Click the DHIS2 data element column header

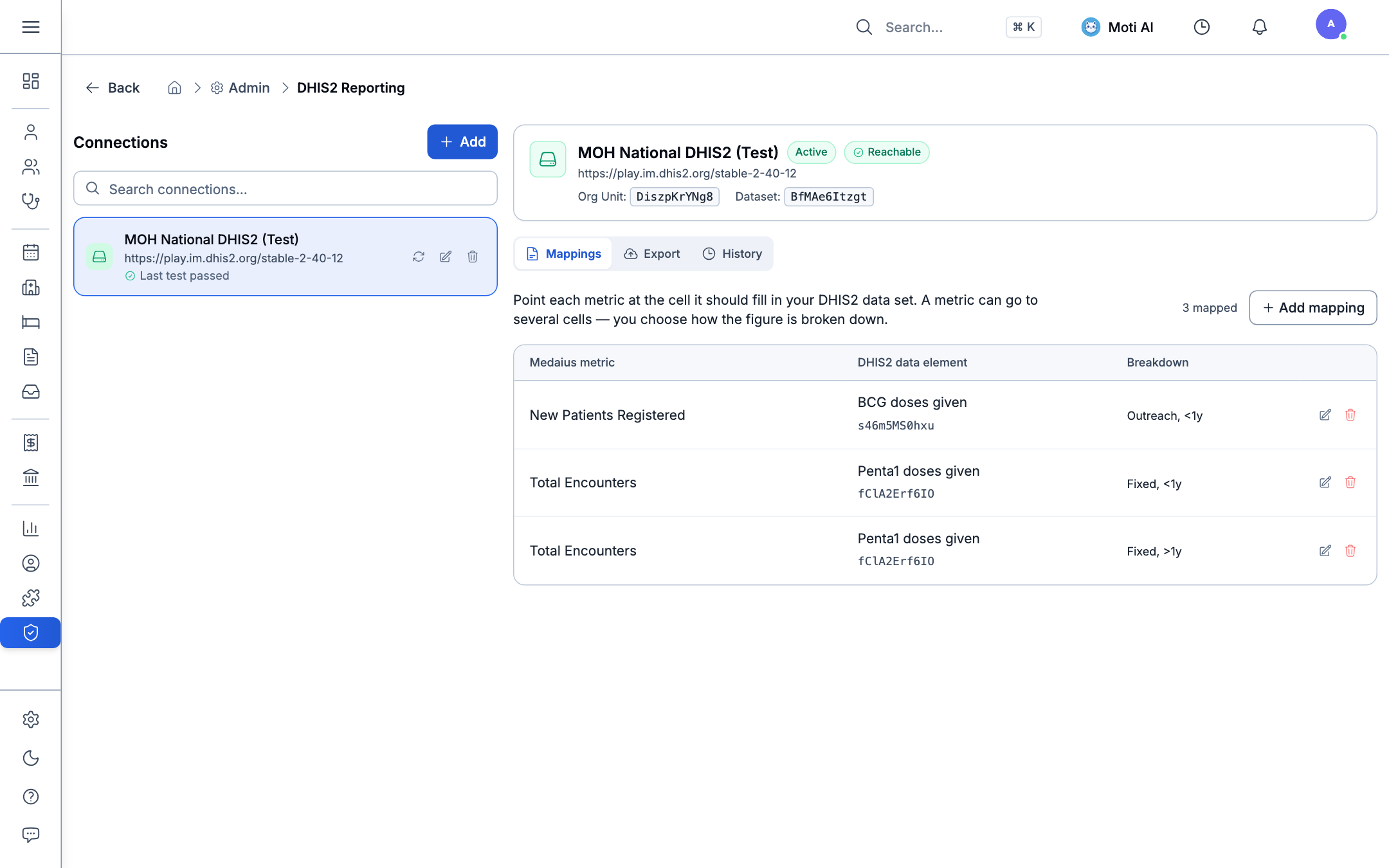pos(912,363)
